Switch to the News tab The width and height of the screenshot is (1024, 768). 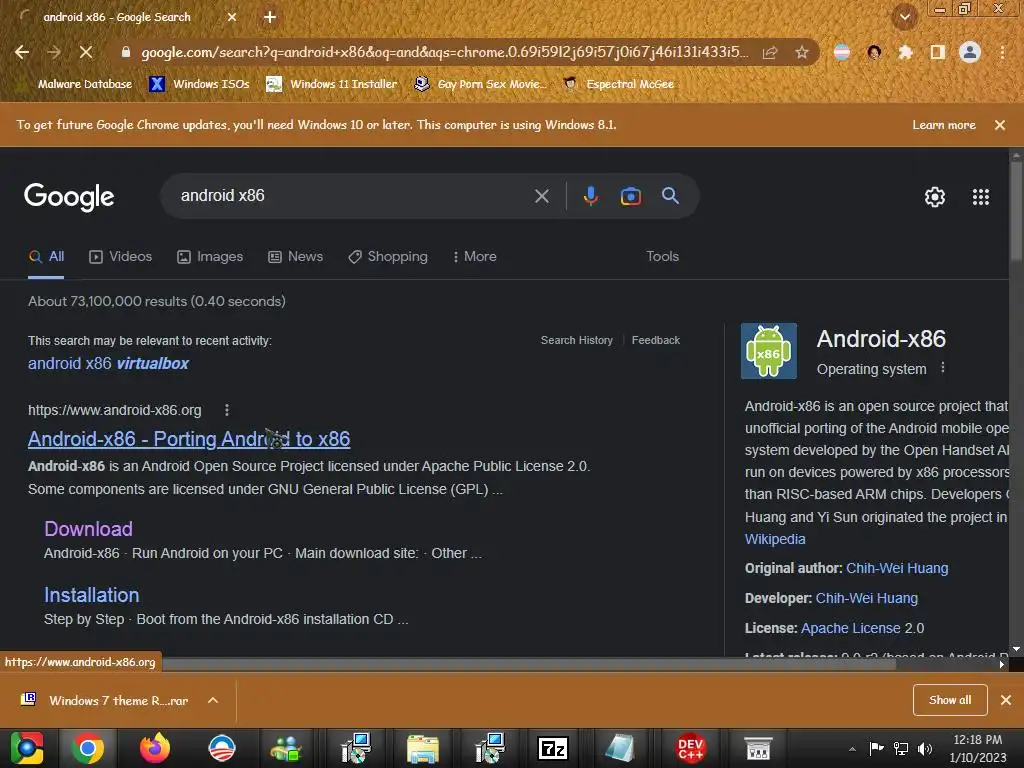[296, 257]
